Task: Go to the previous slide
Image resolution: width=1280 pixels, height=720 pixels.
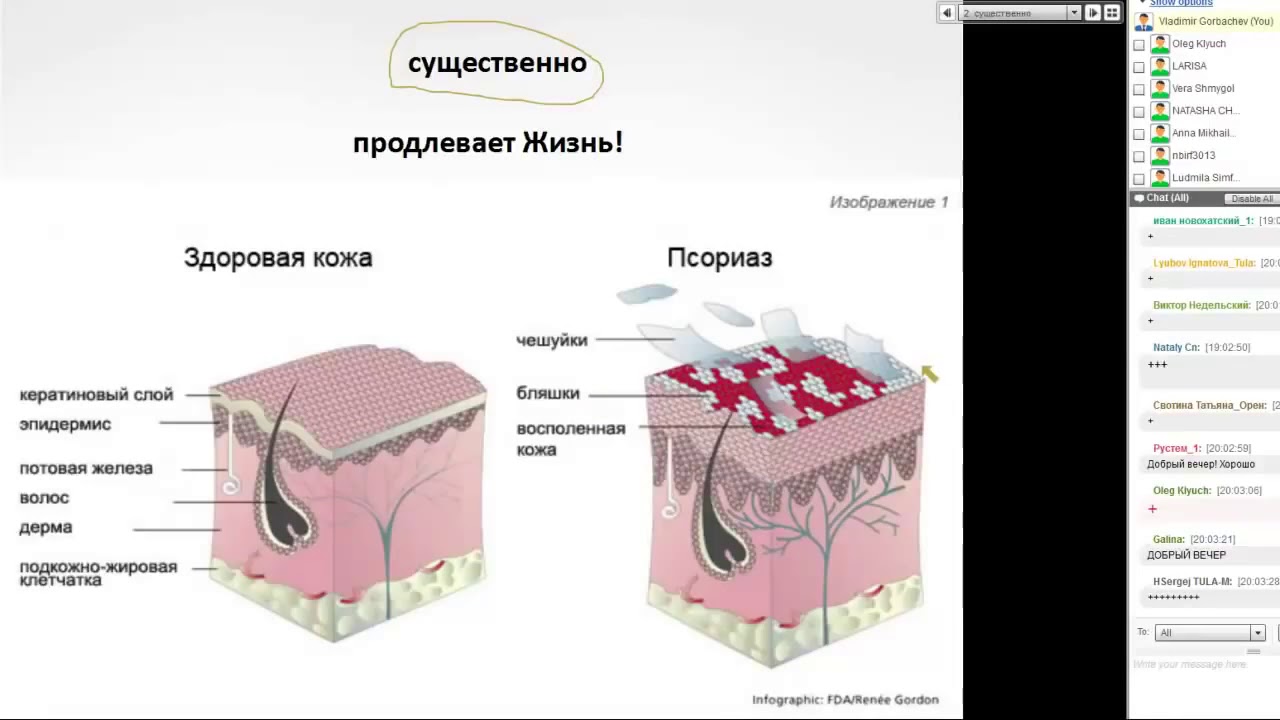Action: 946,13
